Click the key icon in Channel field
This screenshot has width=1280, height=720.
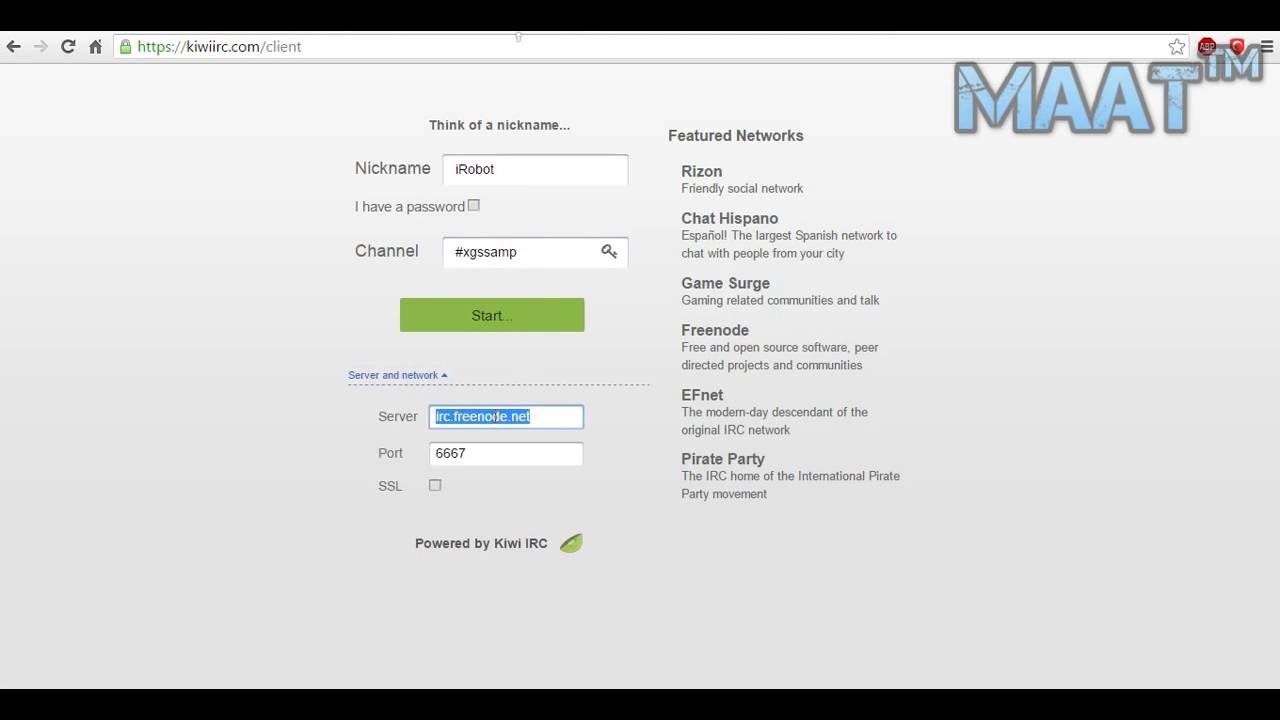(x=609, y=251)
